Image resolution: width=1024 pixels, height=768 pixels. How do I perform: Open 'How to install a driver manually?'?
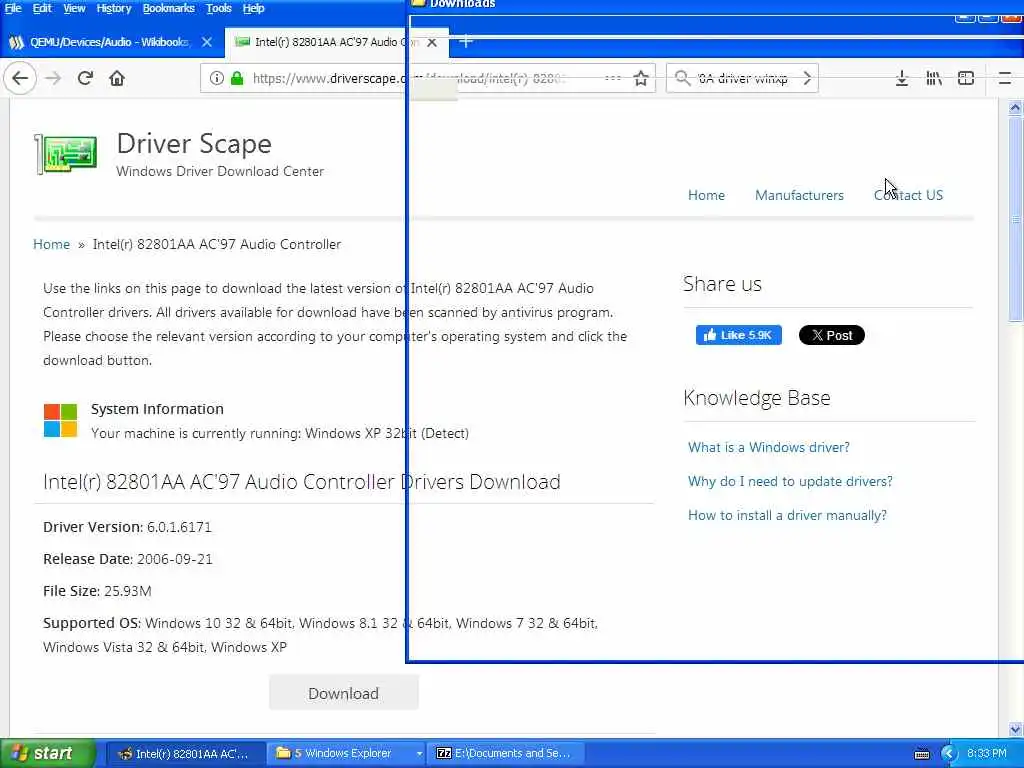coord(787,515)
